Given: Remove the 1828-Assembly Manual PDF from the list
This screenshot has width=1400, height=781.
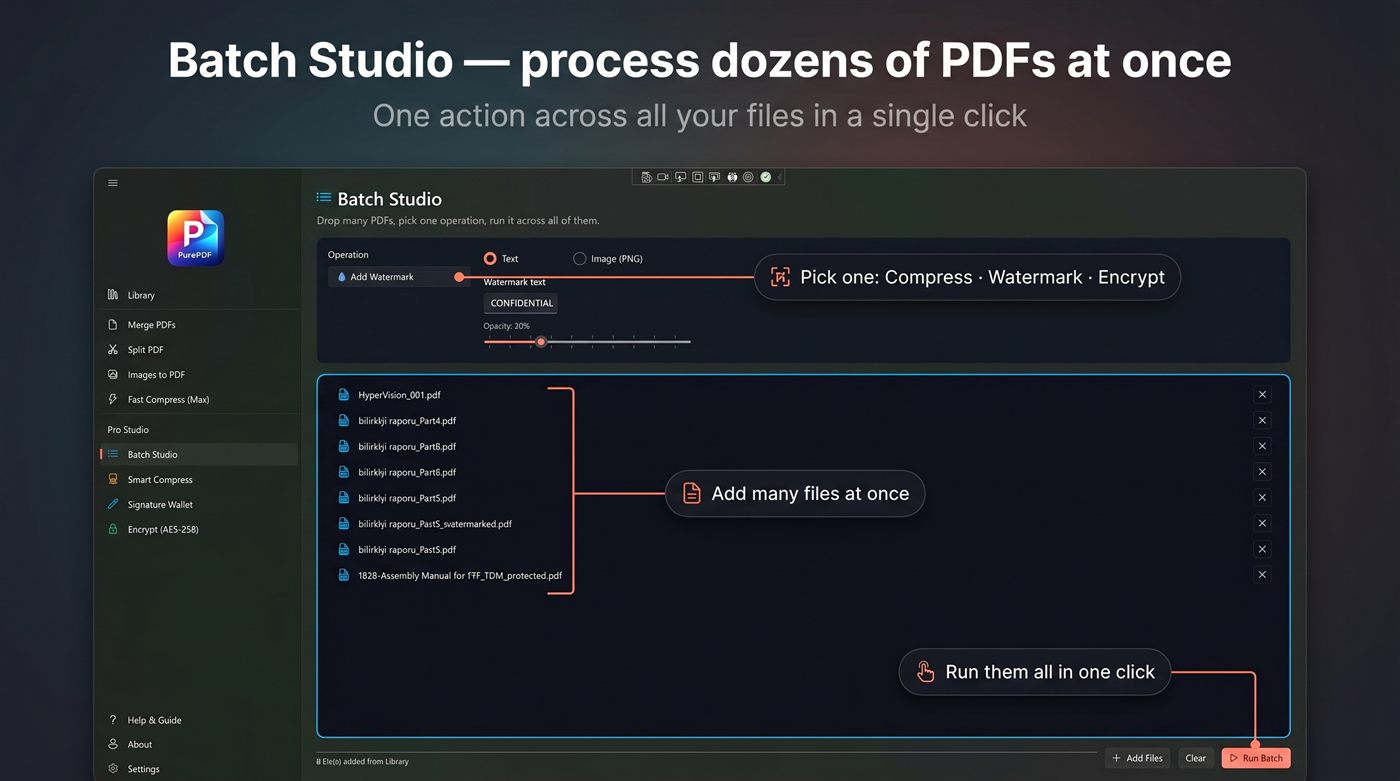Looking at the screenshot, I should (x=1262, y=575).
